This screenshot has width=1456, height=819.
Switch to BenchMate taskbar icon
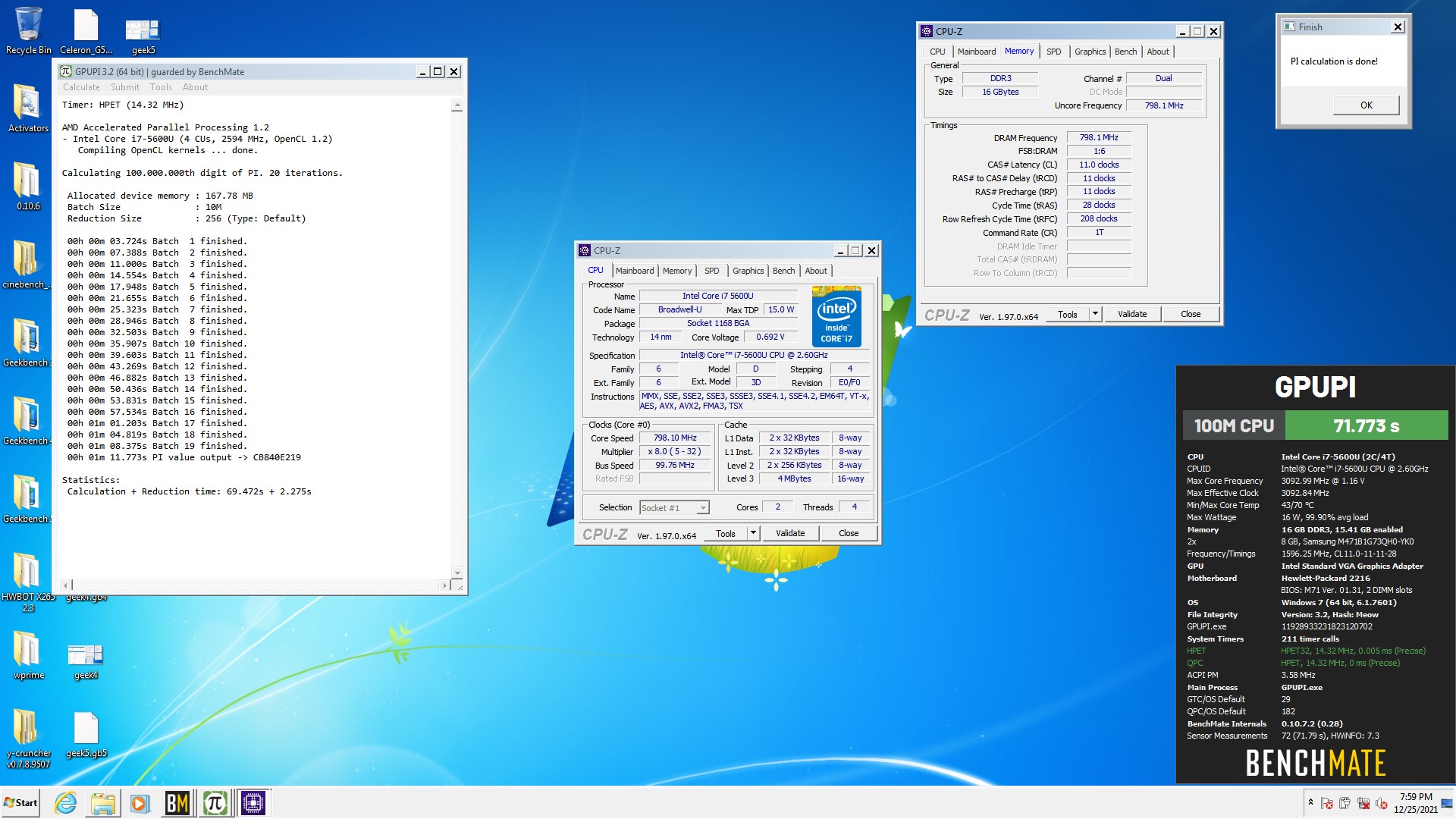point(177,802)
